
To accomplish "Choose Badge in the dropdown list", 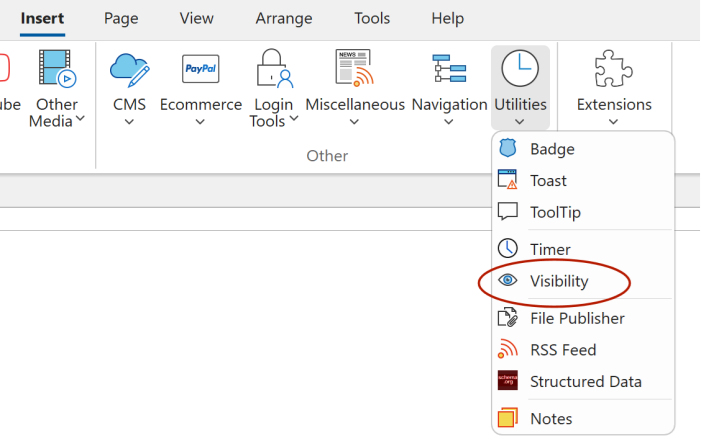I will point(552,149).
